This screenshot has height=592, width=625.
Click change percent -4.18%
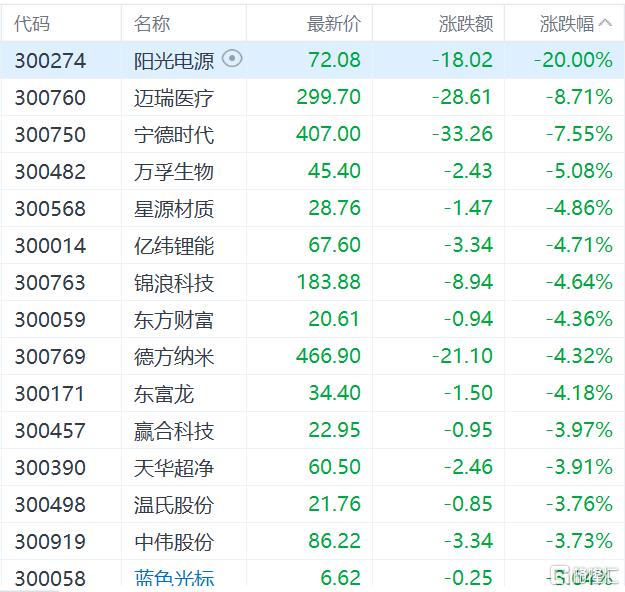coord(579,392)
